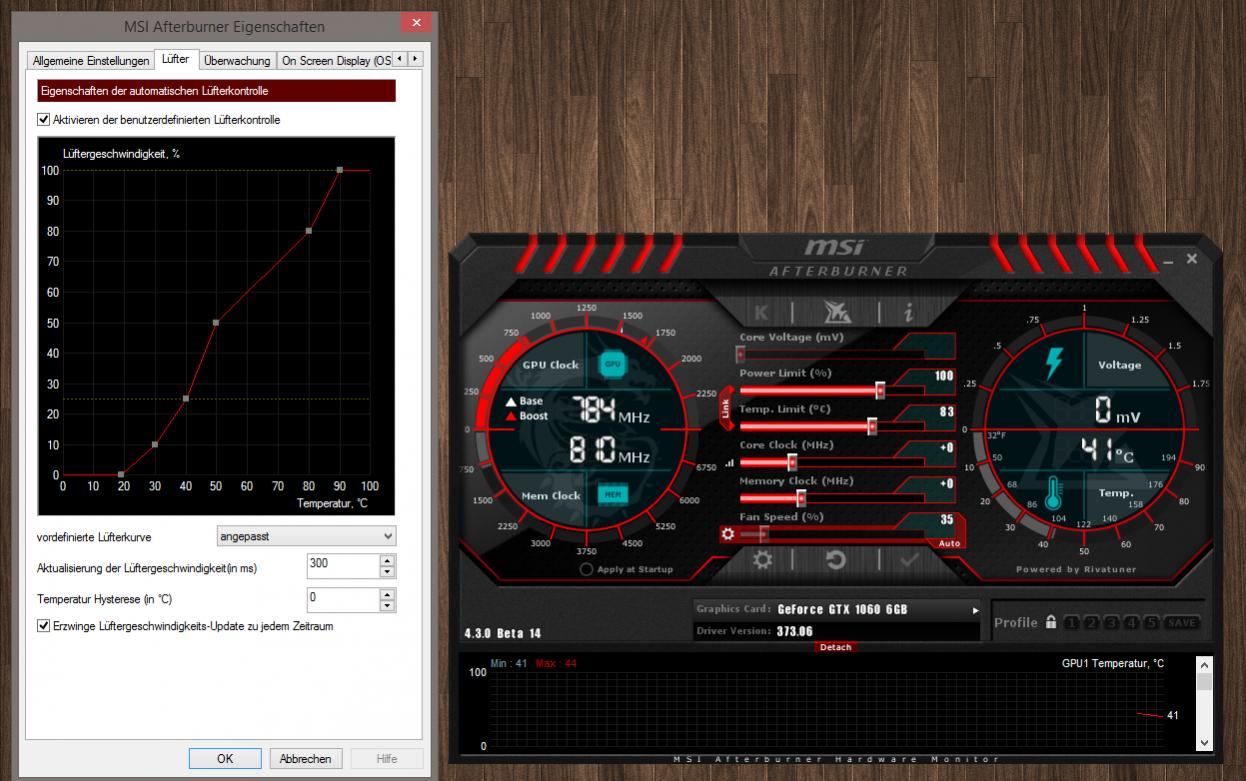Click the Kombustor K icon in Afterburner
The image size is (1246, 781).
coord(762,311)
